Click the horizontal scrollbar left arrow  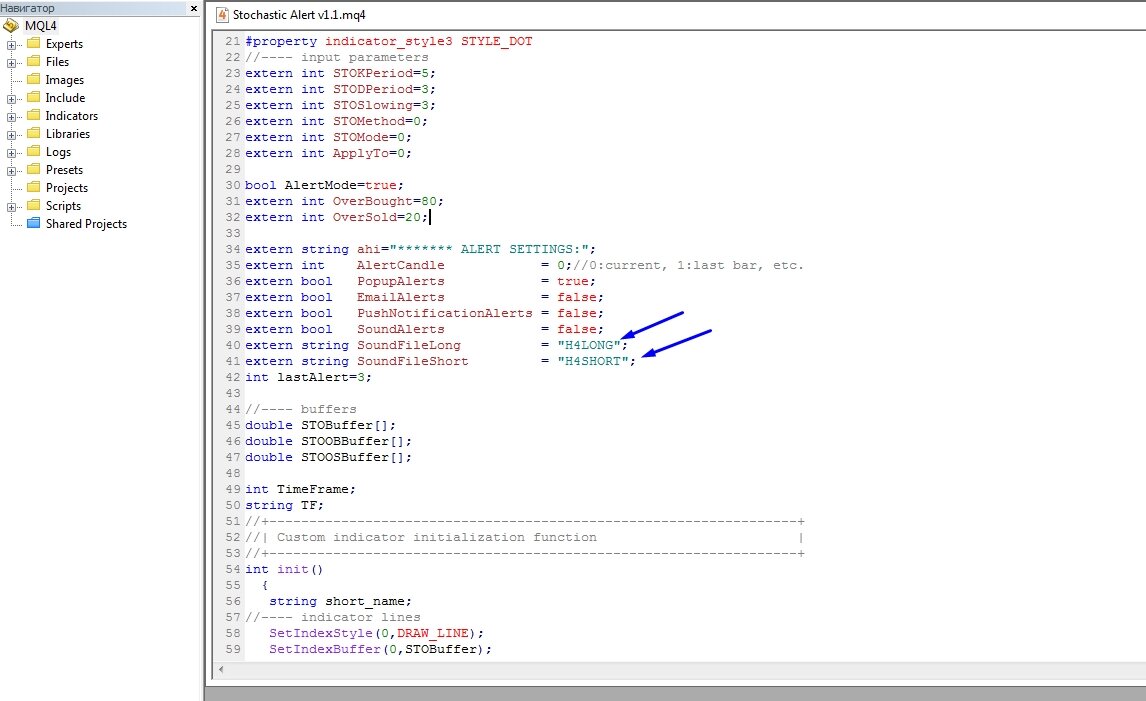(x=221, y=669)
